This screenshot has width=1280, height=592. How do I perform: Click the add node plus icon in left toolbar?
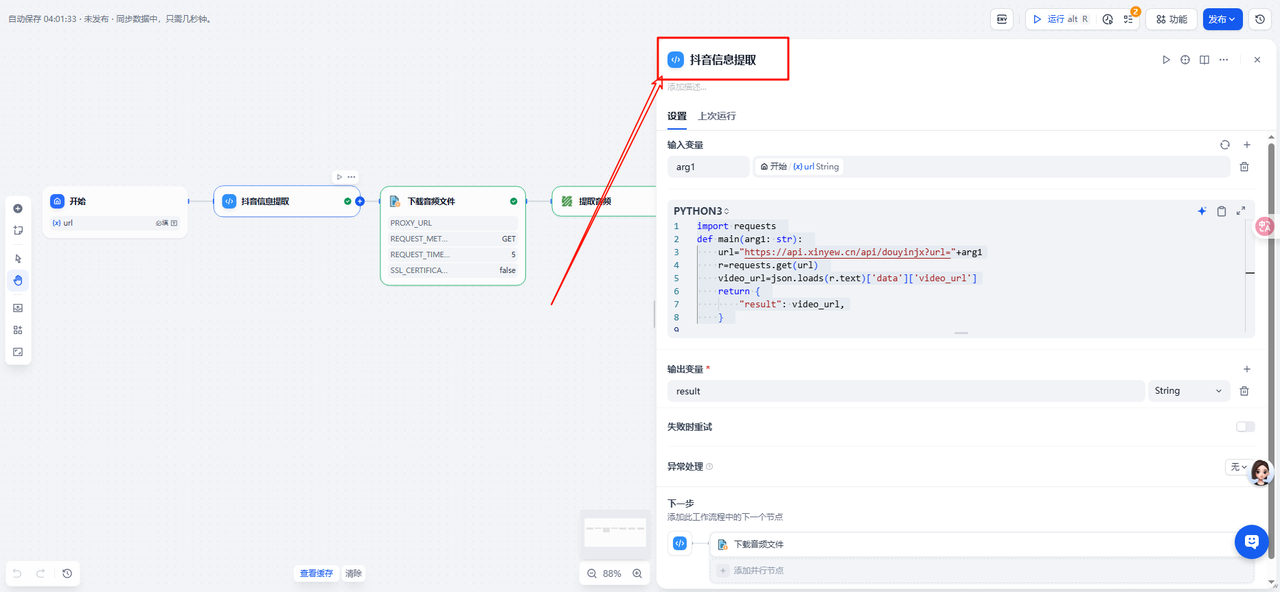[x=18, y=208]
